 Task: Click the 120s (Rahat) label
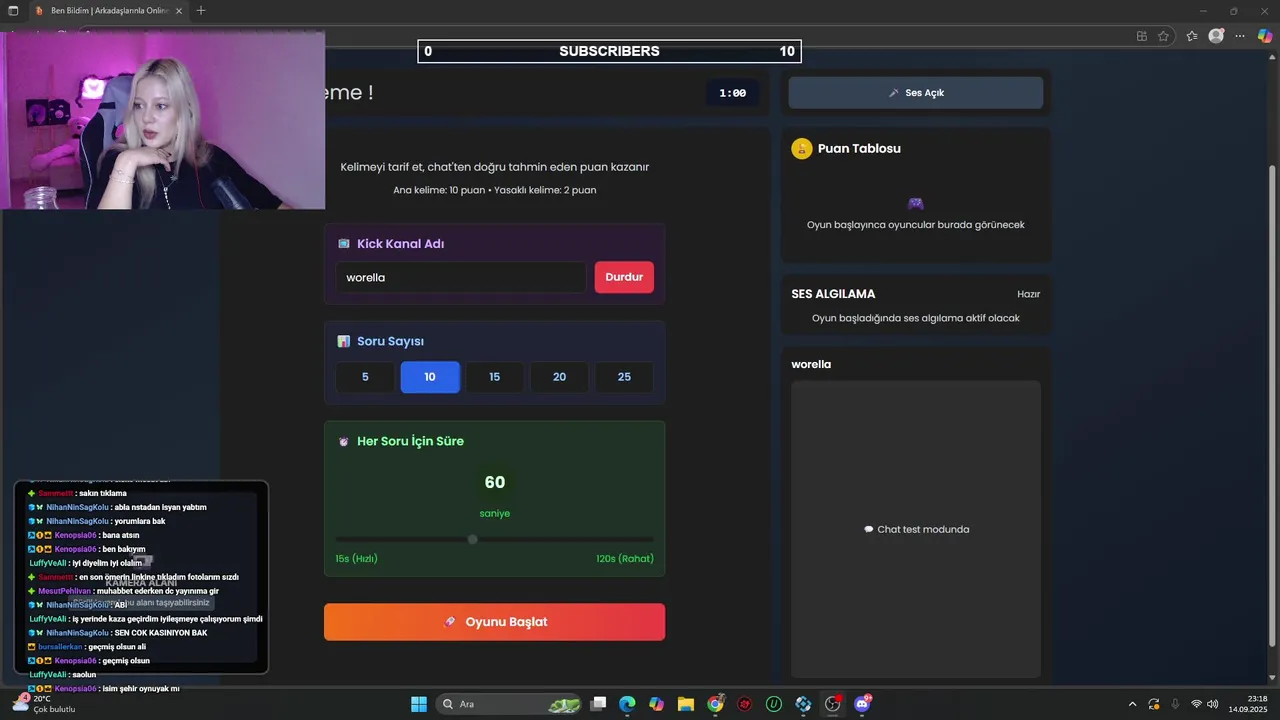(625, 559)
